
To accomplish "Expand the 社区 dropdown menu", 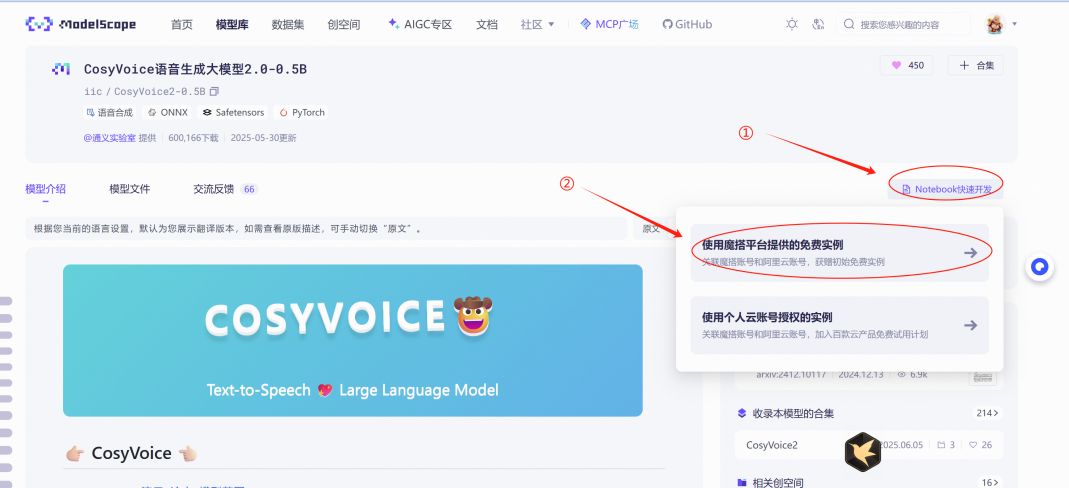I will click(x=537, y=25).
